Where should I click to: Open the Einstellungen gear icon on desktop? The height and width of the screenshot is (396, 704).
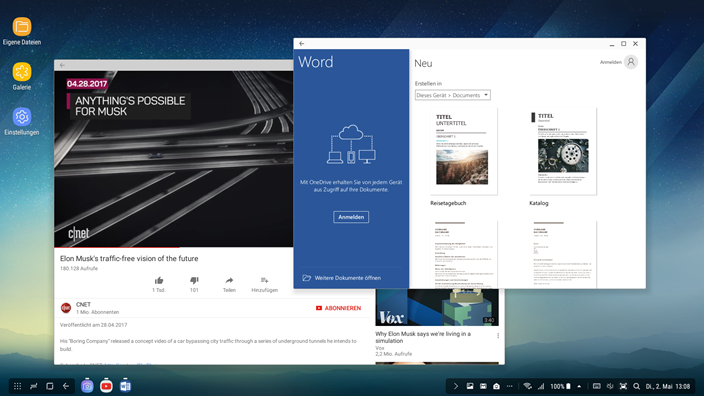(x=22, y=117)
